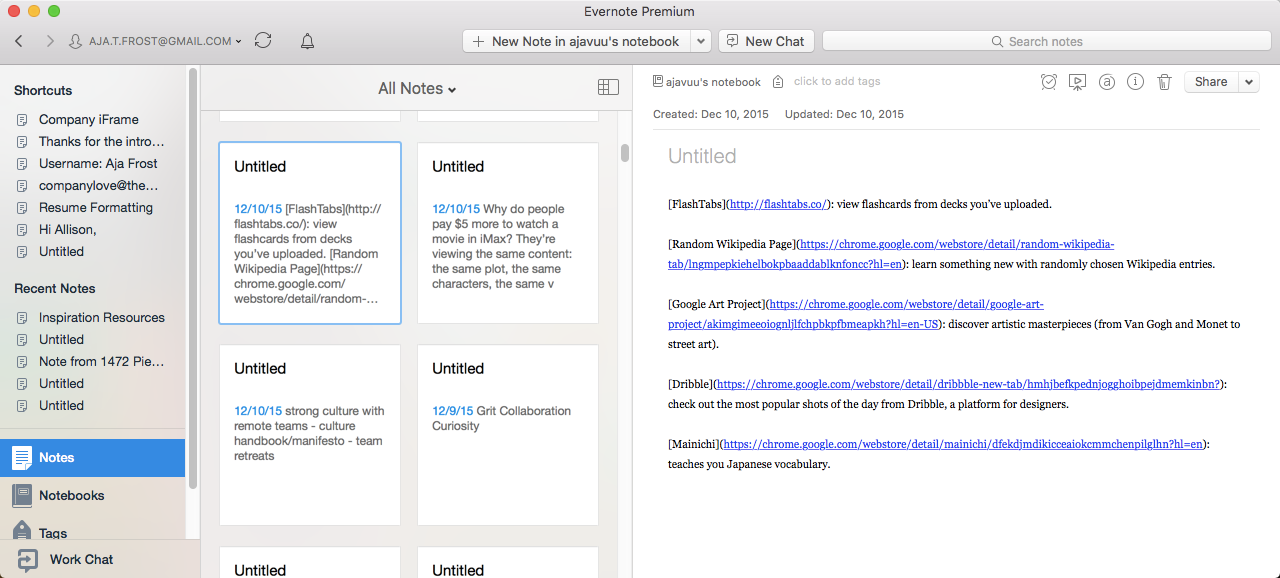Select the strong culture note card

[310, 435]
